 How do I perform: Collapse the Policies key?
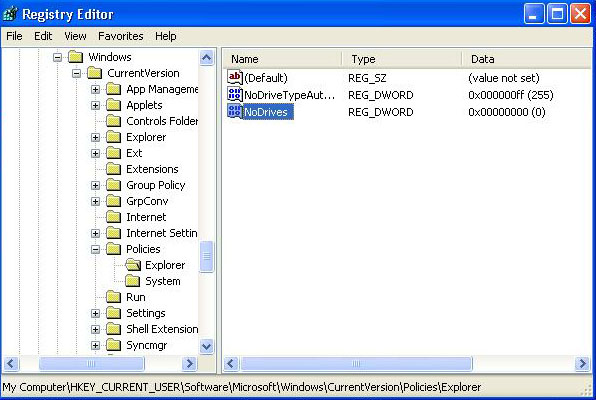[95, 249]
